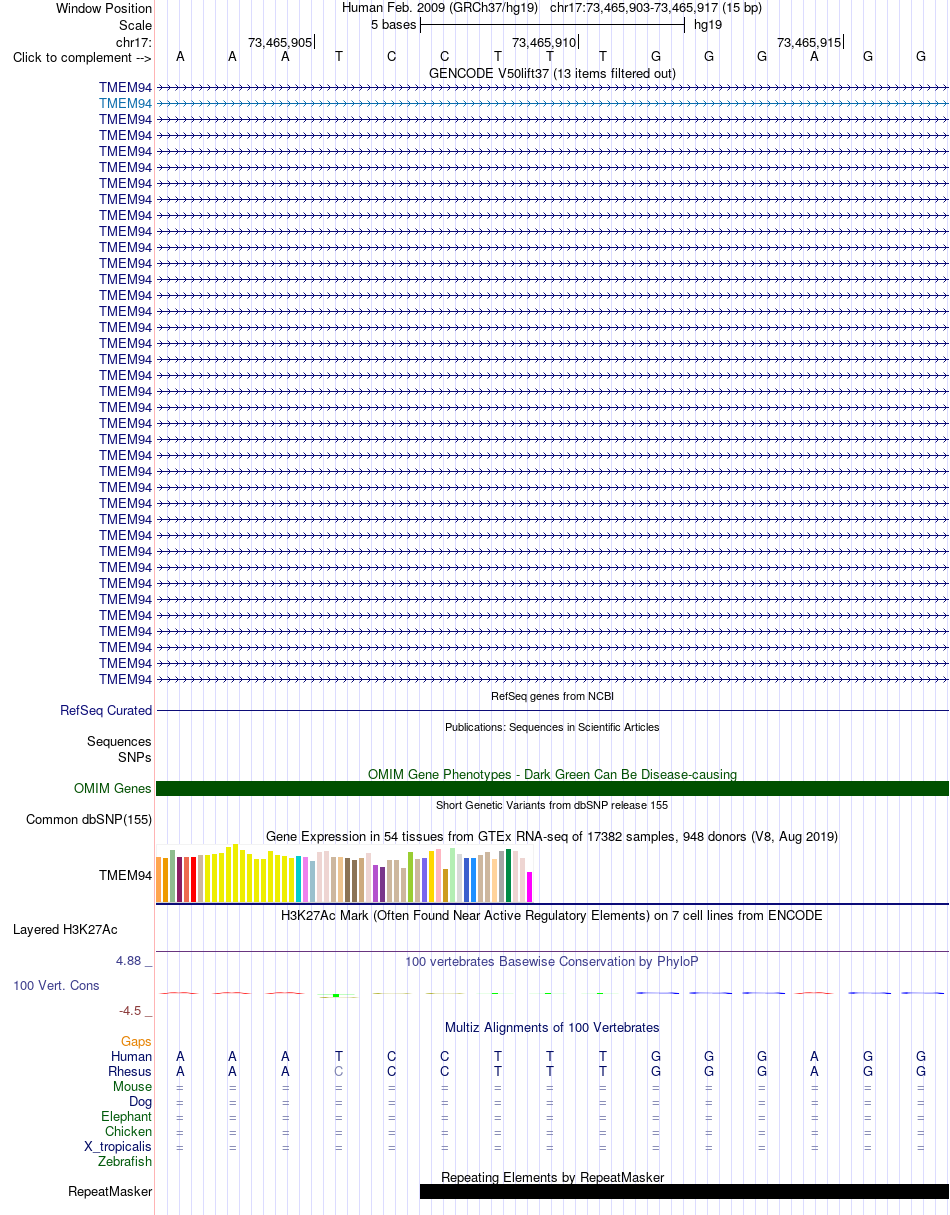Viewport: 950px width, 1215px height.
Task: Click the magenta last bar in GTEx chart
Action: pos(530,887)
